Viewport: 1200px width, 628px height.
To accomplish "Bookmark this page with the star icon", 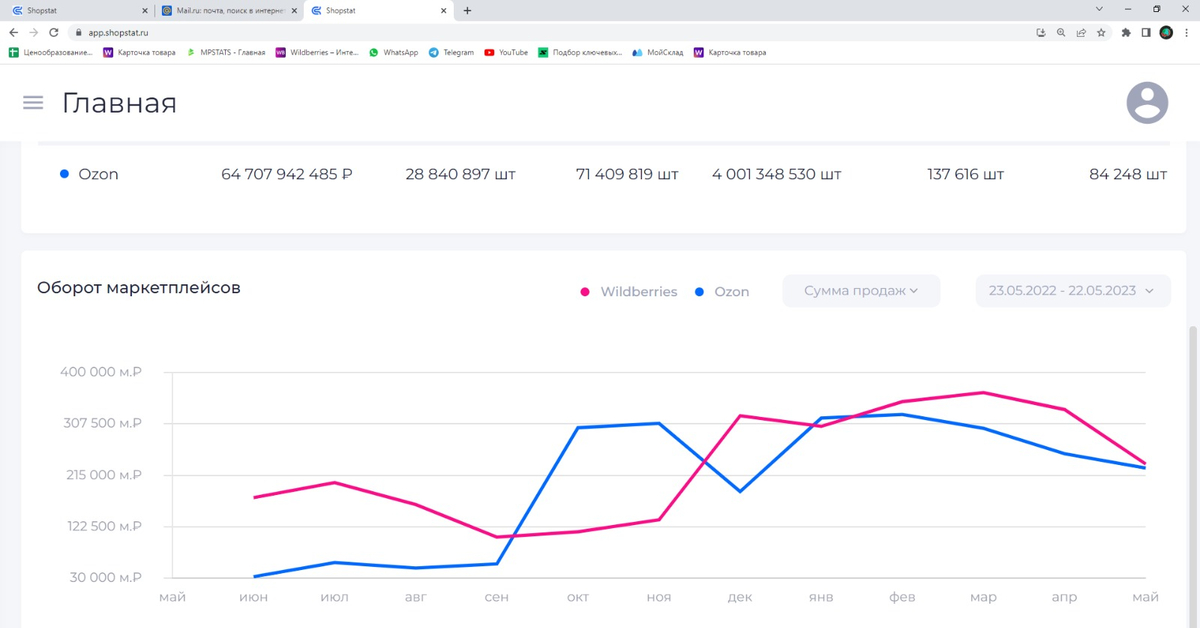I will tap(1101, 32).
